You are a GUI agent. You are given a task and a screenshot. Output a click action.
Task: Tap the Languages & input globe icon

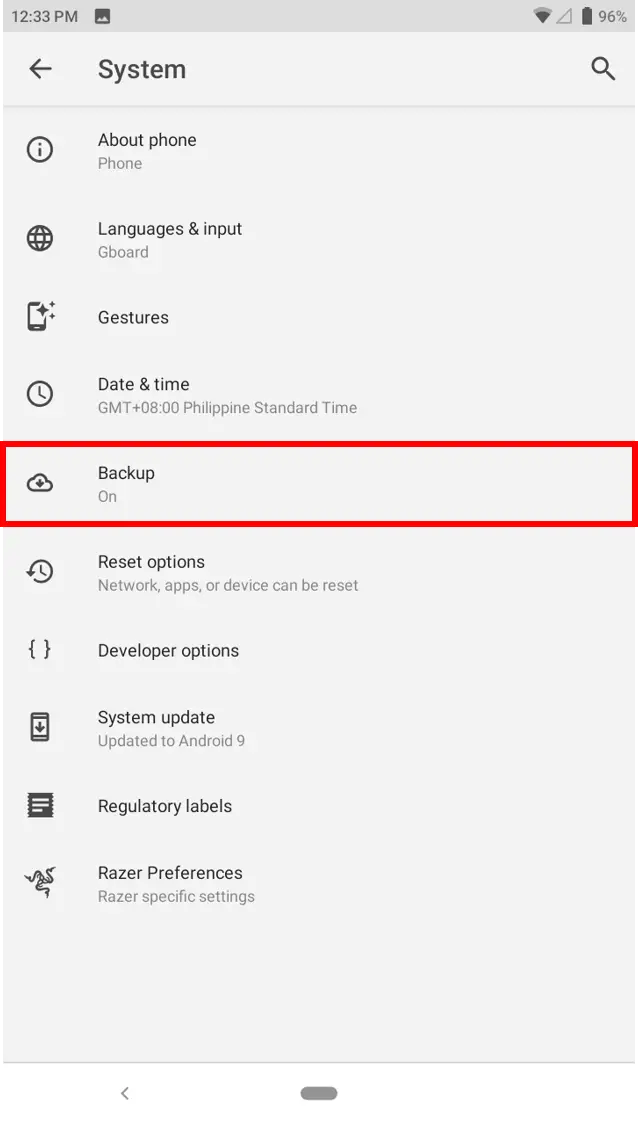[40, 239]
